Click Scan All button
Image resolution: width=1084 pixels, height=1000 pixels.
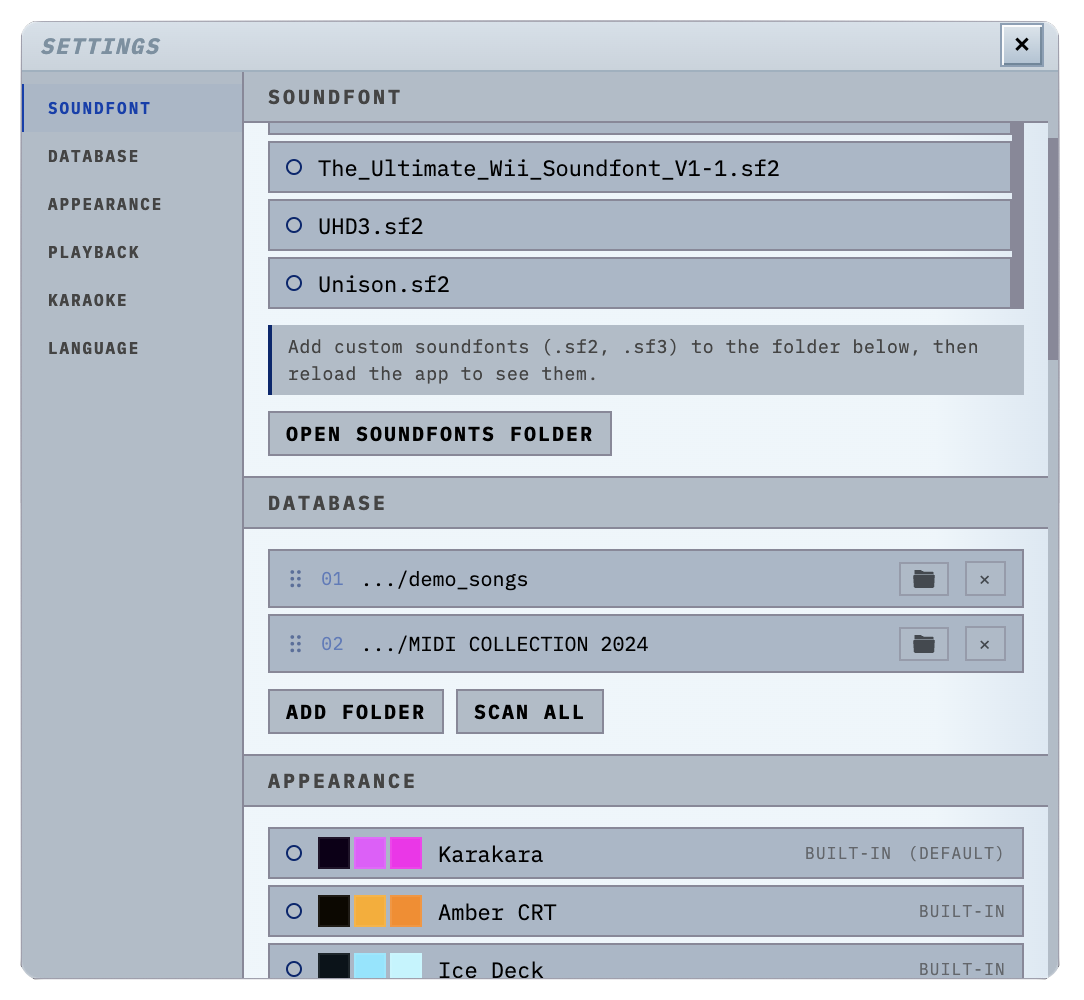tap(530, 712)
